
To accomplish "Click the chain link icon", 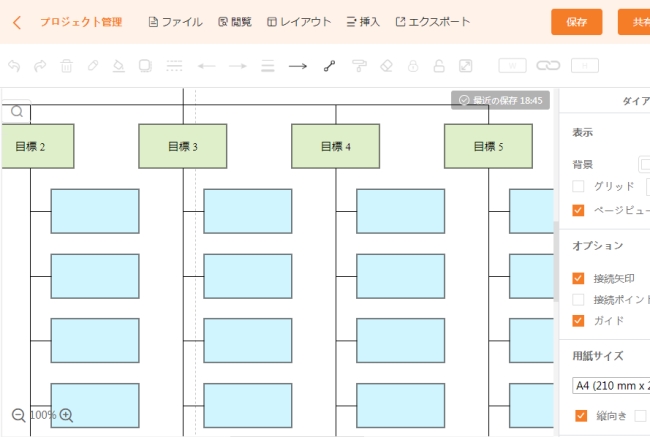I will pos(548,66).
